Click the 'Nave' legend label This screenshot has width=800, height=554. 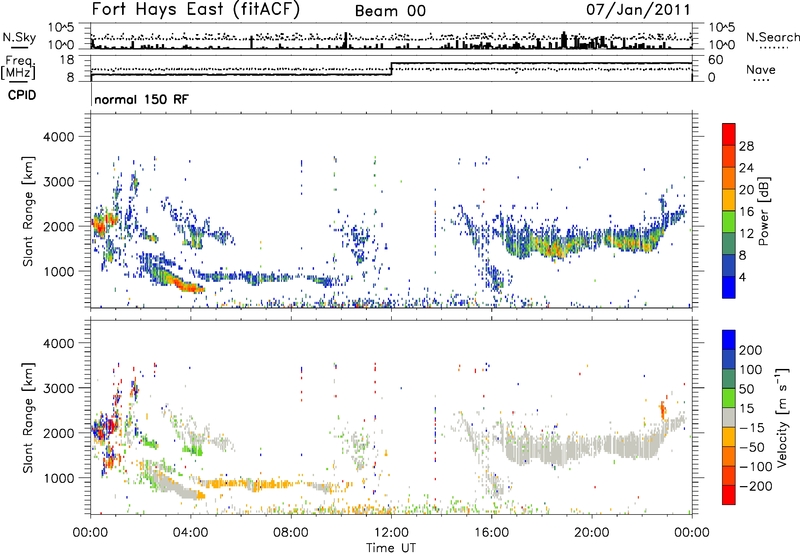pyautogui.click(x=761, y=70)
